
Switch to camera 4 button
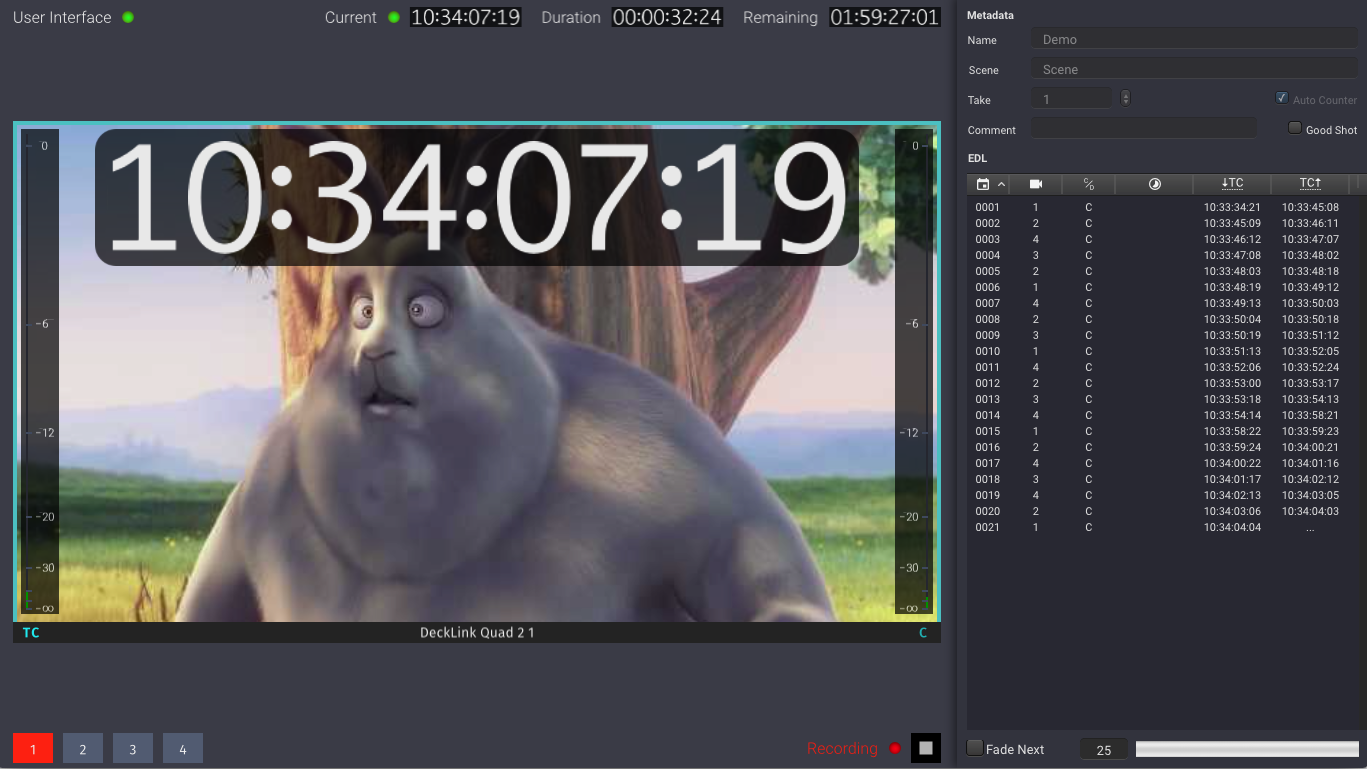[183, 748]
